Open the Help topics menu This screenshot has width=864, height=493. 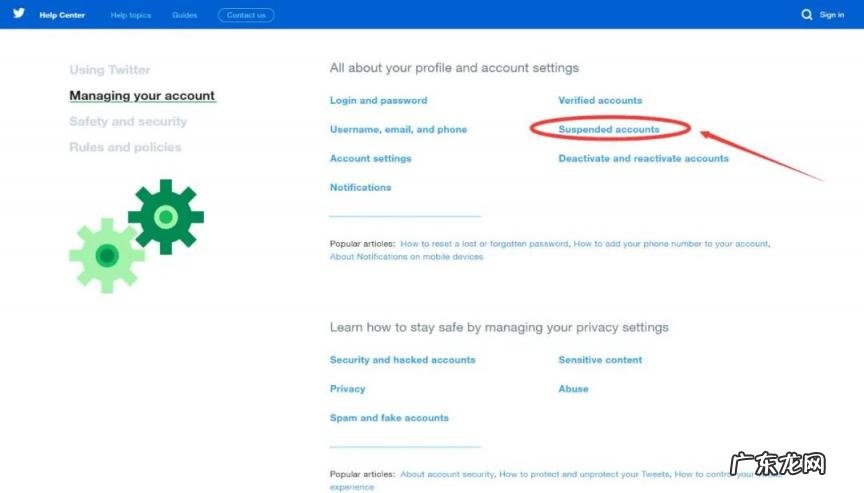[131, 15]
